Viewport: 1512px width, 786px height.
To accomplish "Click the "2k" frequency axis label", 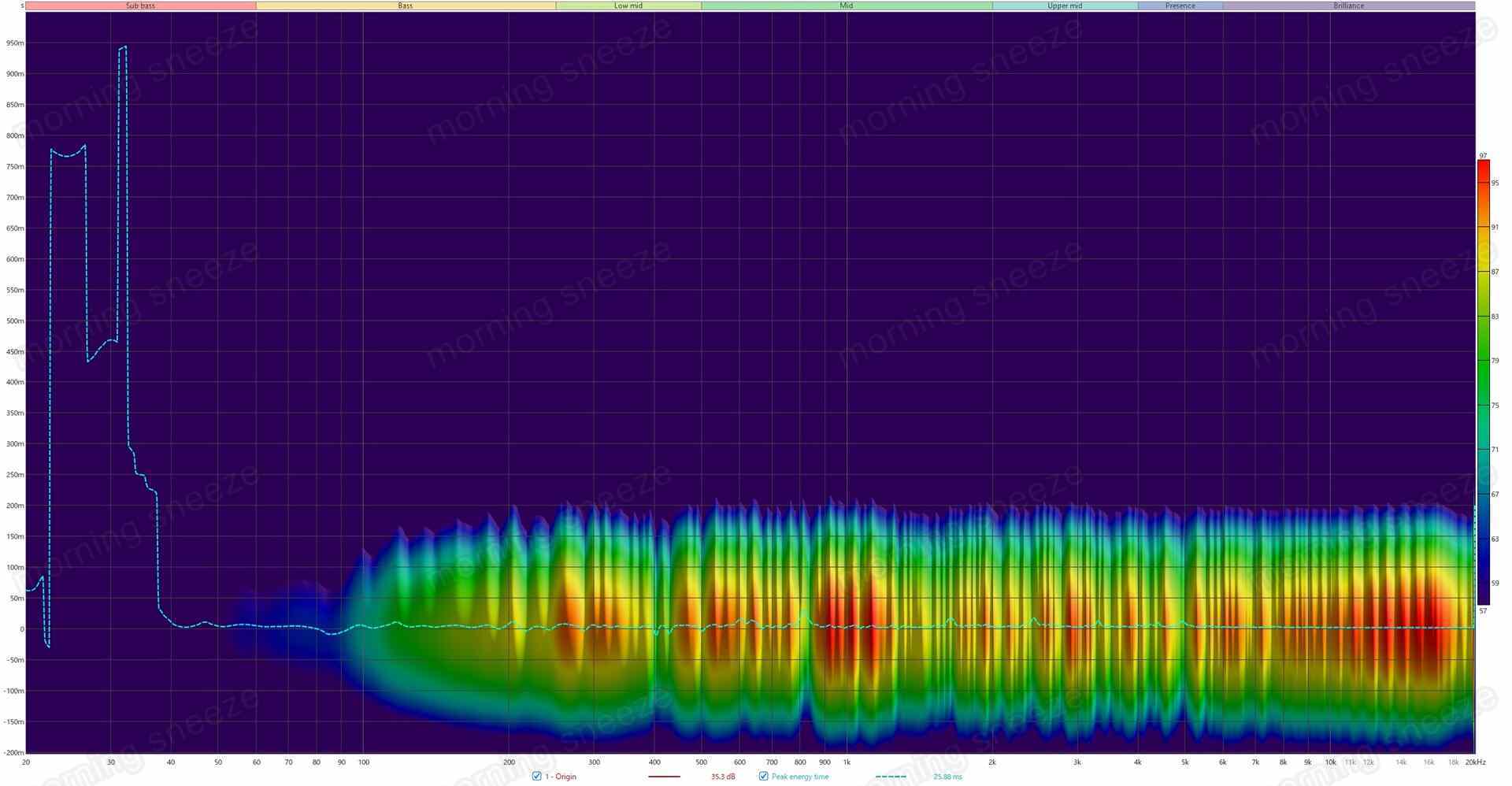I will pyautogui.click(x=992, y=762).
